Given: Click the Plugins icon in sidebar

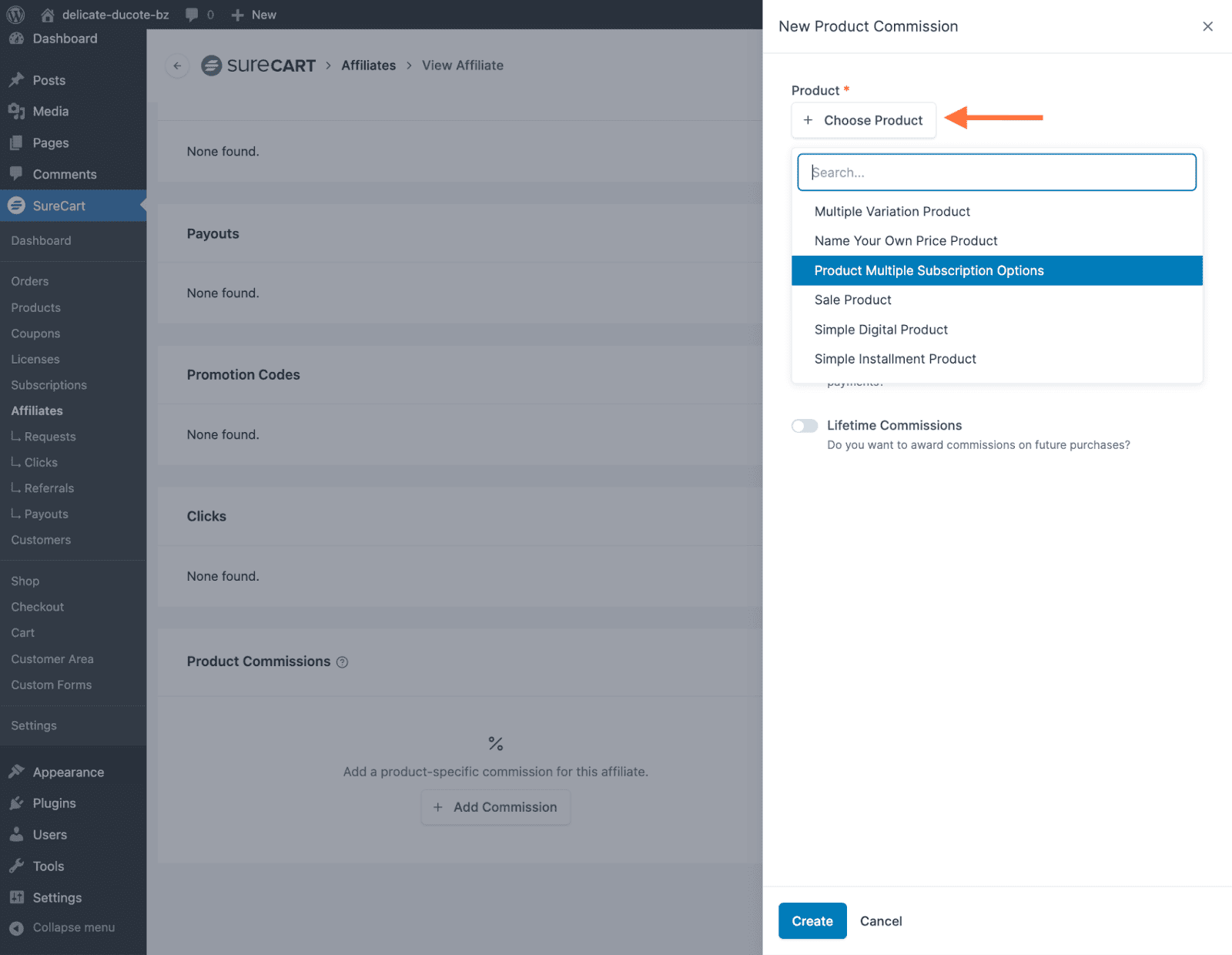Looking at the screenshot, I should point(16,803).
